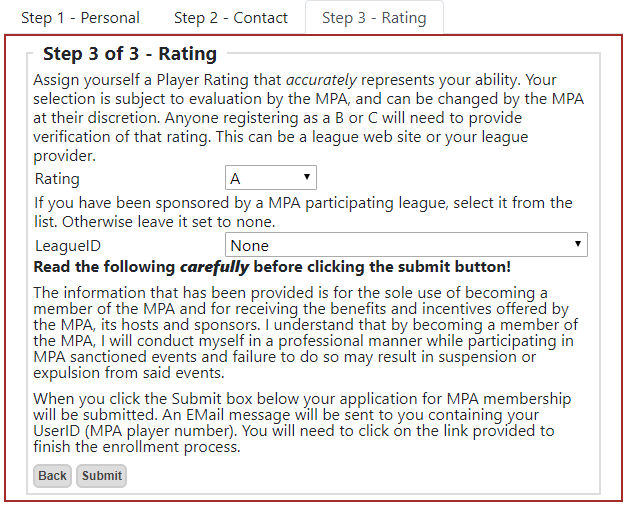Expand the LeagueID dropdown set to None
The height and width of the screenshot is (507, 631).
(405, 245)
